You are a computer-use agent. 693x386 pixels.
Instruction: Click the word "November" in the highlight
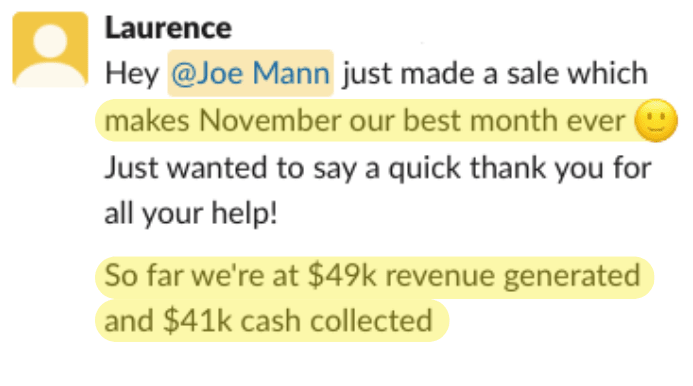270,120
